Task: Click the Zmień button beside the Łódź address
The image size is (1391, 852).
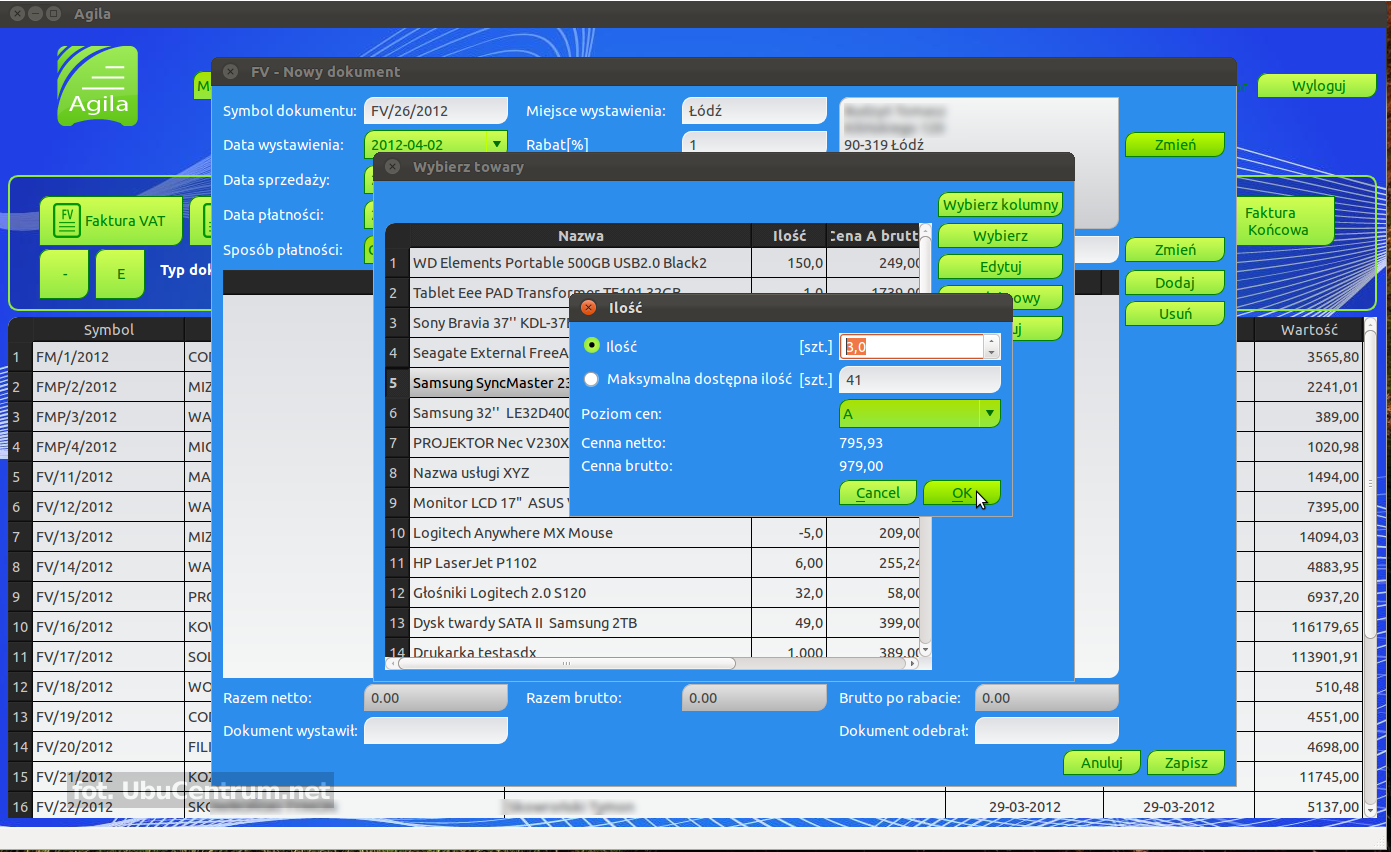Action: click(1175, 145)
